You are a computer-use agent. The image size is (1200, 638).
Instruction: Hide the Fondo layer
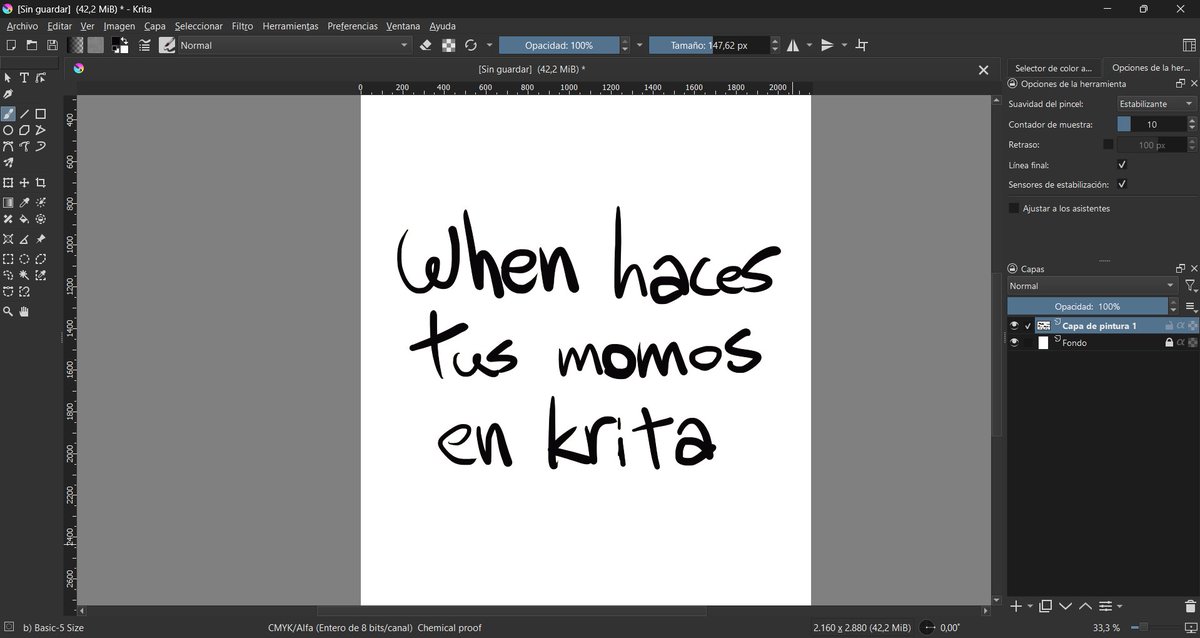(1014, 343)
